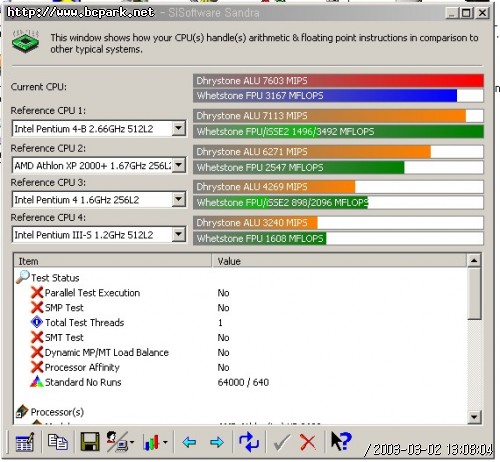The image size is (500, 462).
Task: Click the colored pyramid icon beside Standard No Runs
Action: click(x=37, y=382)
